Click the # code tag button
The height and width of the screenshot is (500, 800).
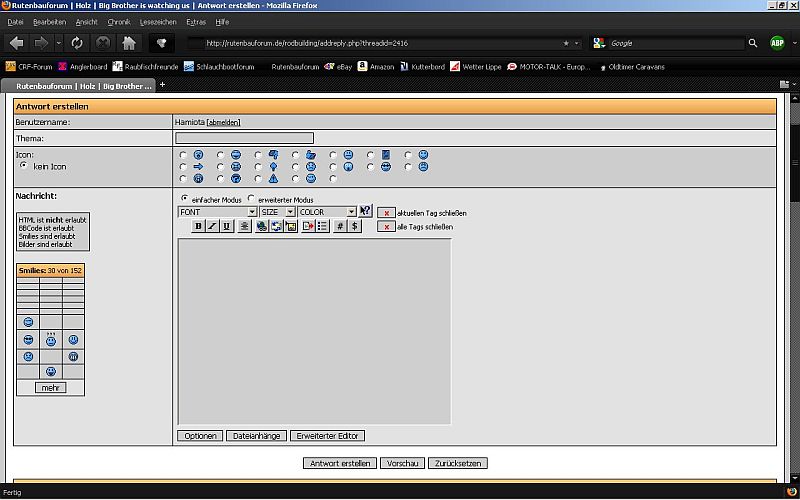(x=340, y=226)
